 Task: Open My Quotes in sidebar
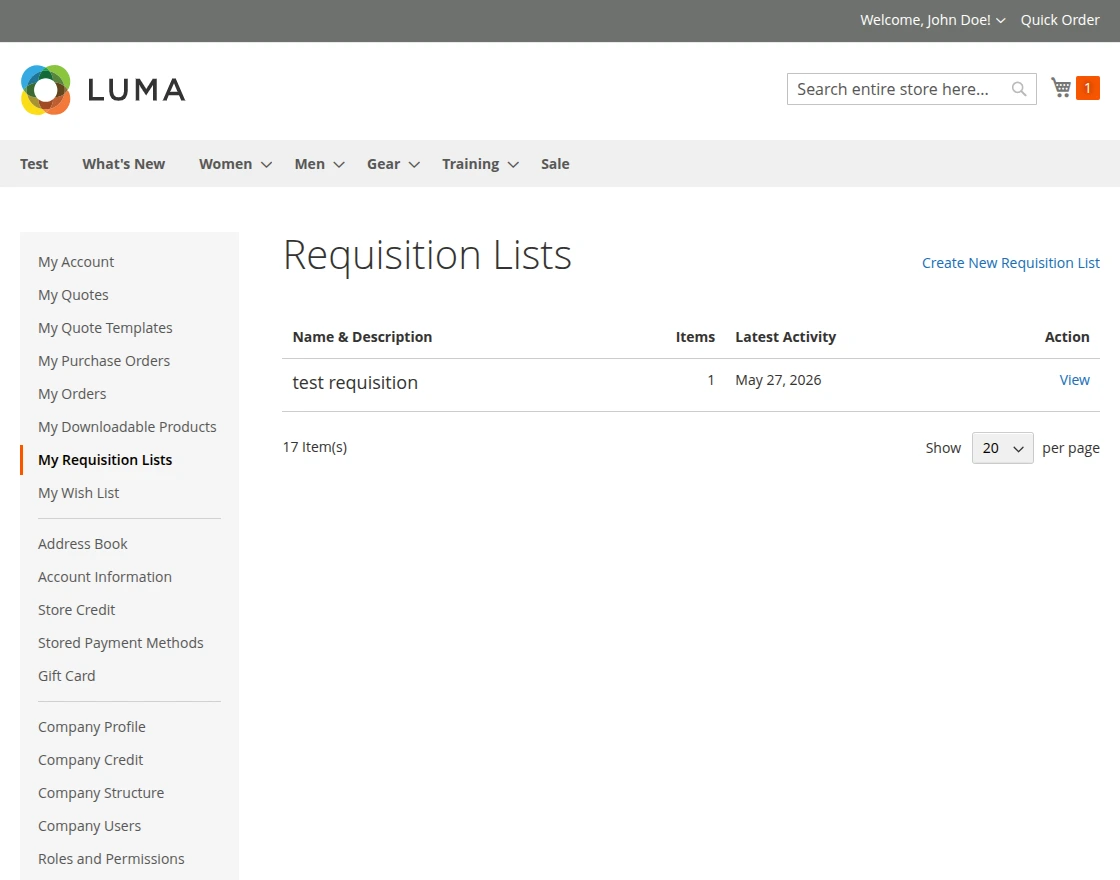coord(73,295)
